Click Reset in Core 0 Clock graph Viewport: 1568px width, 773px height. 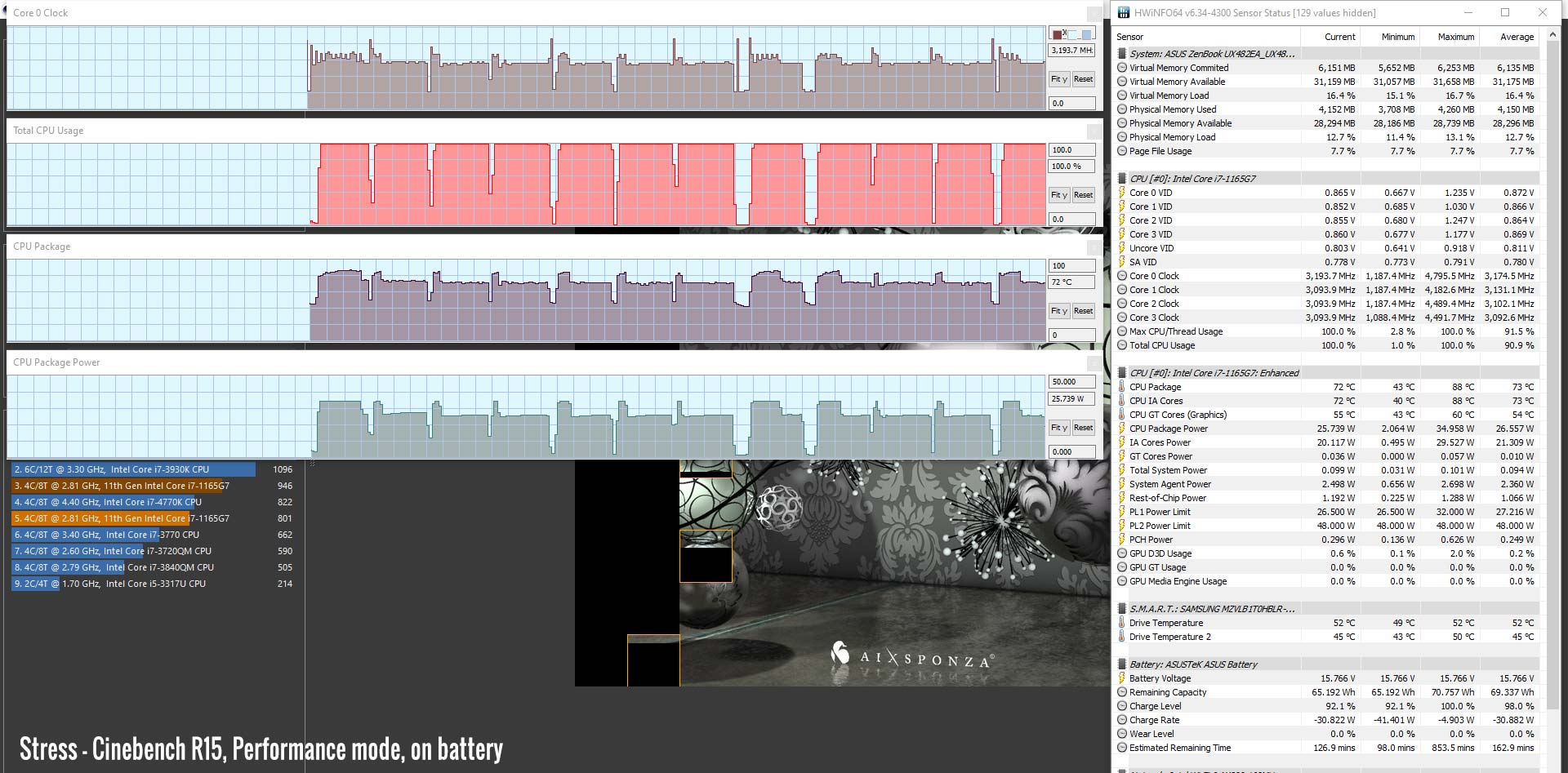[x=1083, y=79]
